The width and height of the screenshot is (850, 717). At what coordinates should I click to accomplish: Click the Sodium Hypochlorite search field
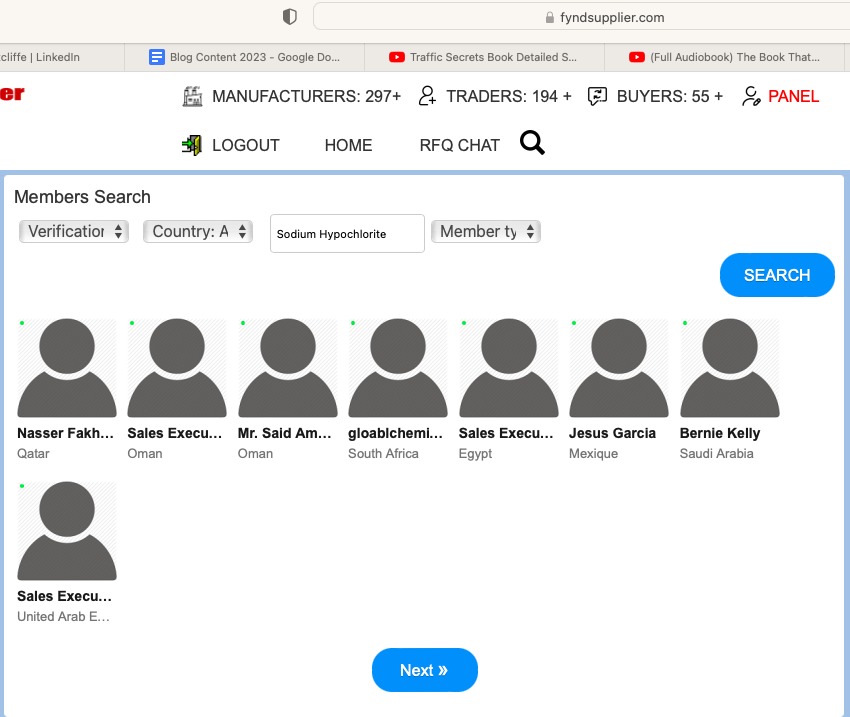[x=347, y=234]
